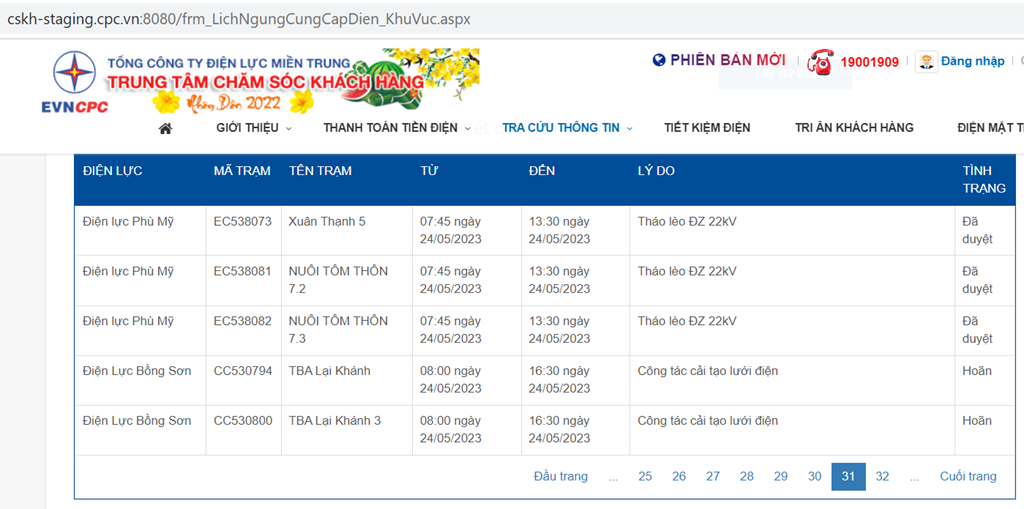Go to Đầu trang first page
The image size is (1024, 509).
[560, 476]
